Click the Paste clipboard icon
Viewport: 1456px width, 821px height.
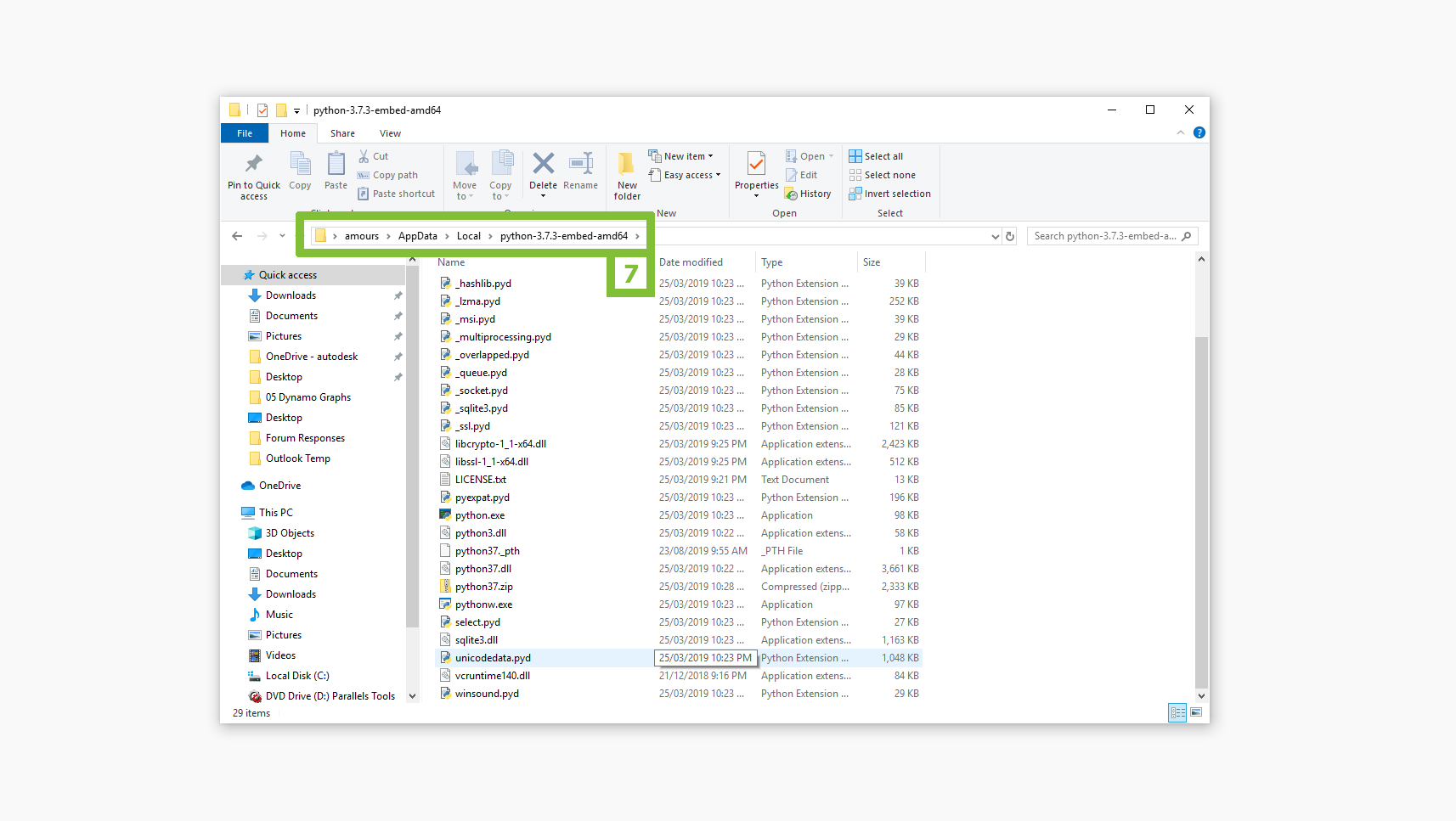[x=336, y=163]
